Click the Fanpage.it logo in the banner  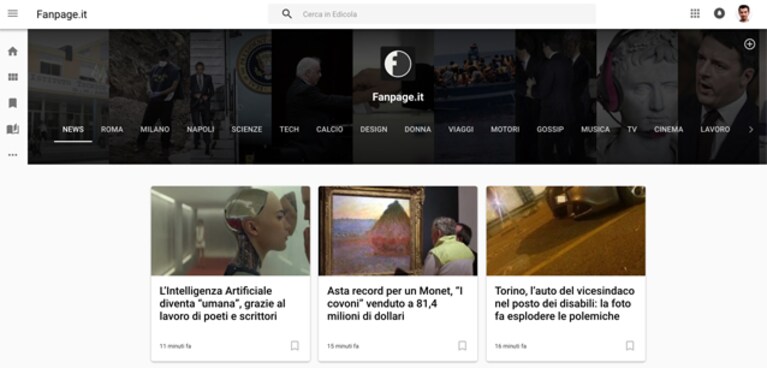398,64
